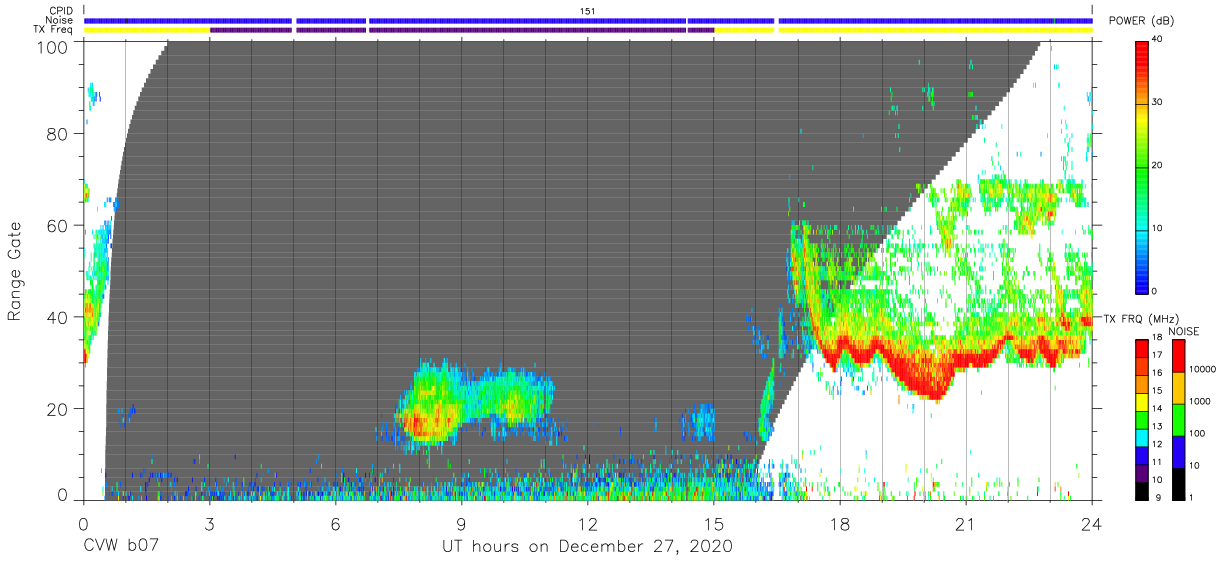Click the 20 tick on power colorbar
Screen dimensions: 1228x567
(x=1158, y=165)
